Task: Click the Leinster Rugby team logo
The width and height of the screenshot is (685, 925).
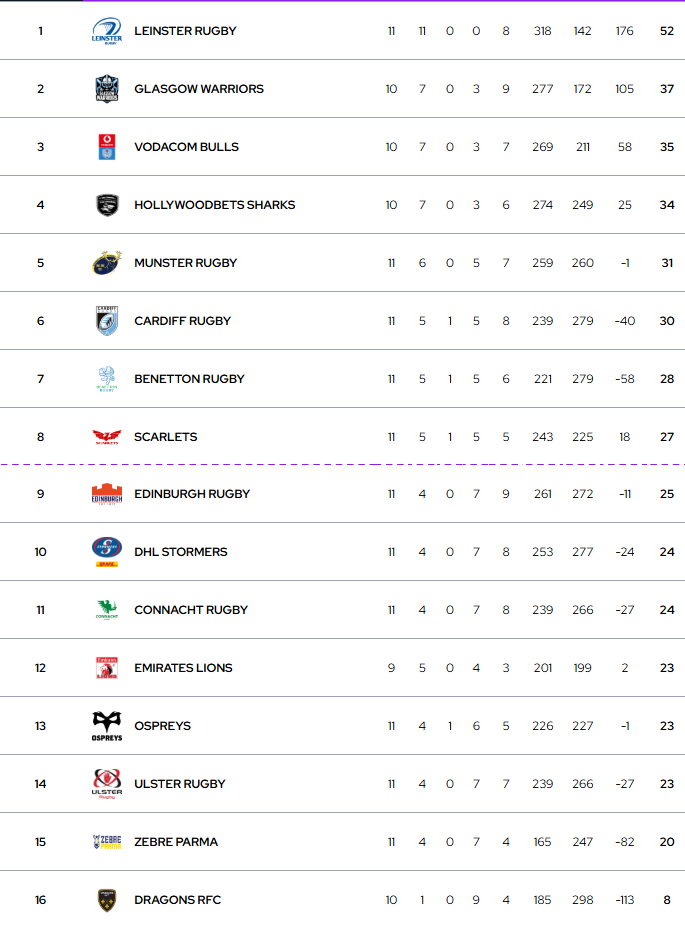Action: coord(107,31)
